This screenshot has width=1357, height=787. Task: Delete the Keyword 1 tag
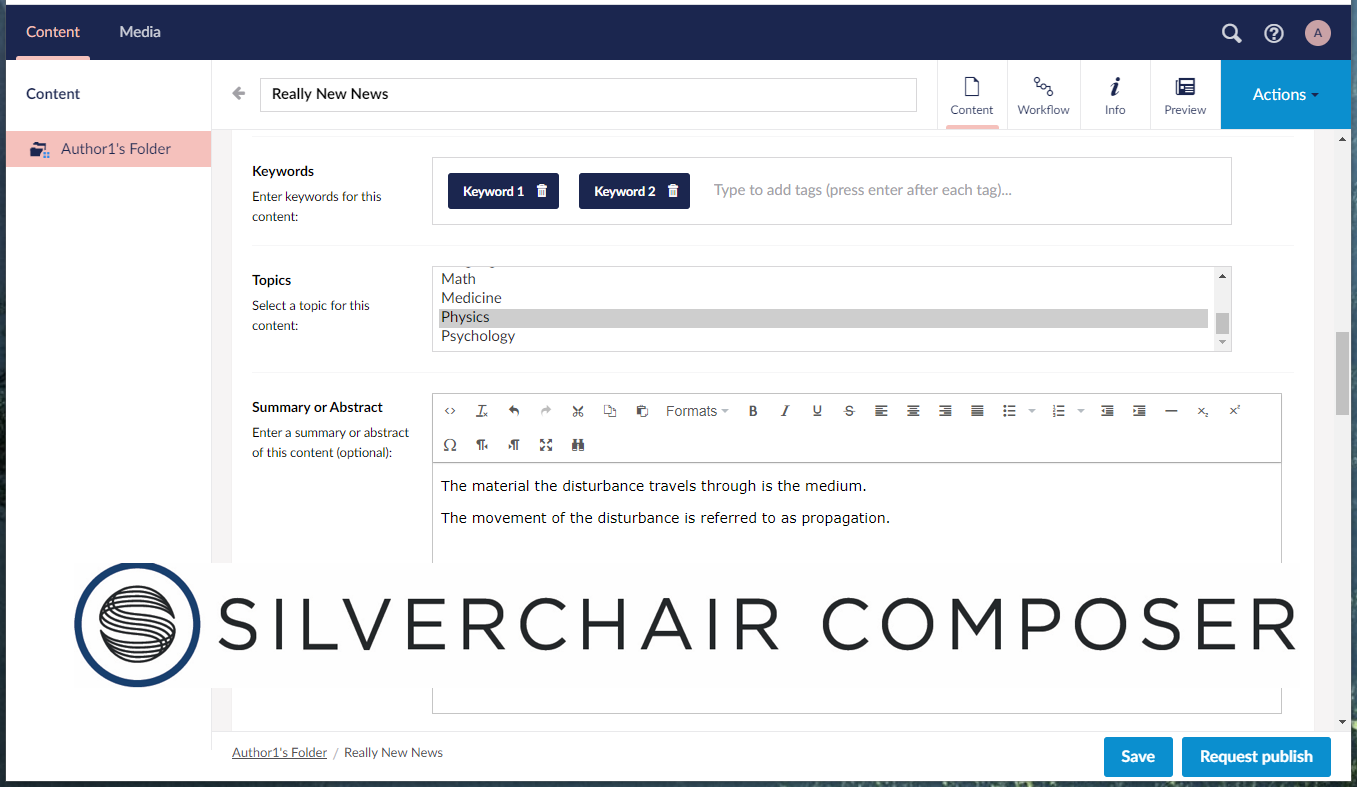[x=542, y=191]
